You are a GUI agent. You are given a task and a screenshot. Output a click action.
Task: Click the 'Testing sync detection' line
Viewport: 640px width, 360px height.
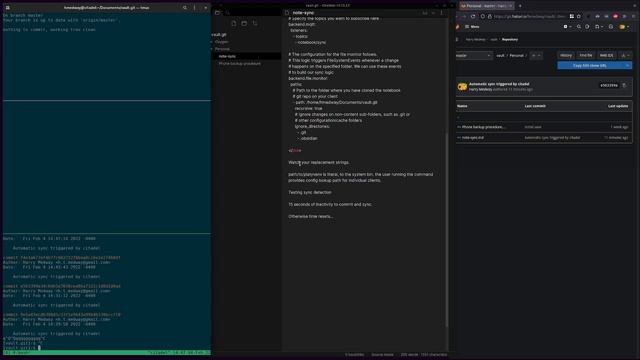tap(310, 192)
